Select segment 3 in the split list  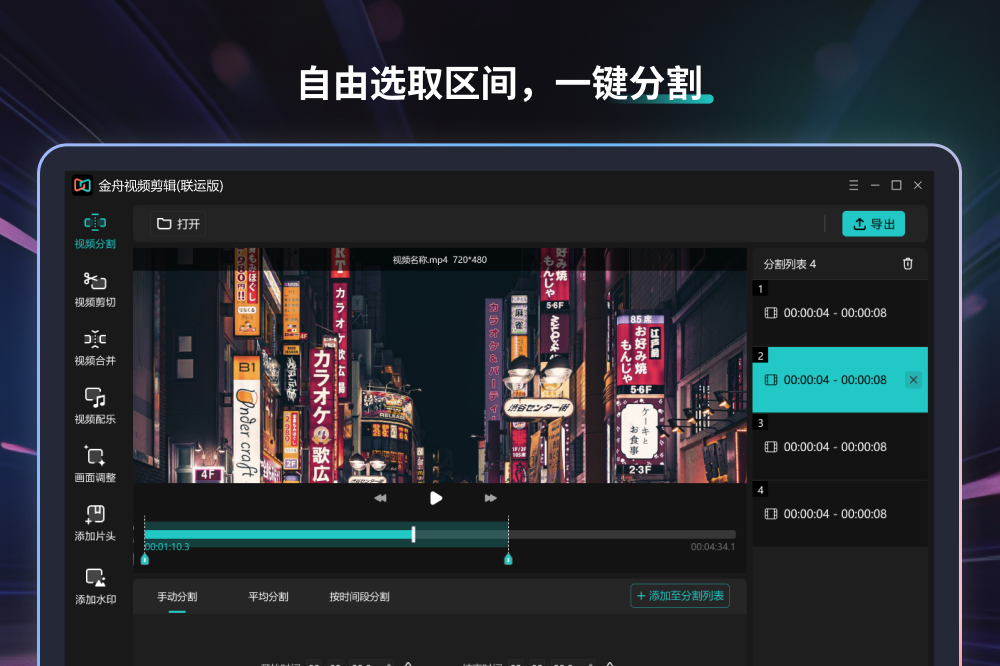pyautogui.click(x=838, y=447)
